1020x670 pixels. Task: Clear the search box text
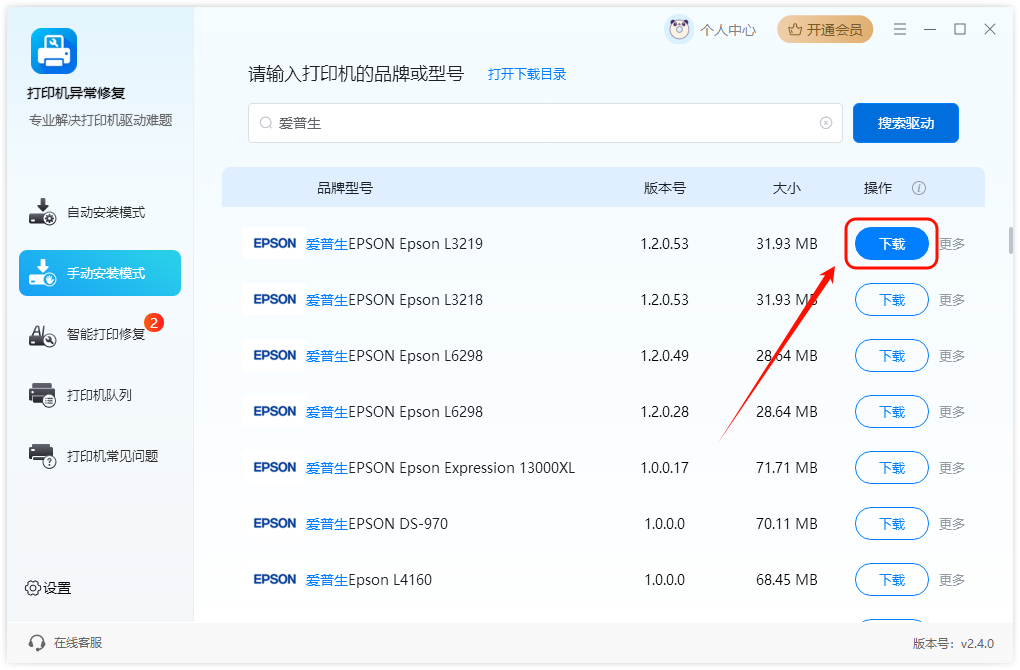825,123
